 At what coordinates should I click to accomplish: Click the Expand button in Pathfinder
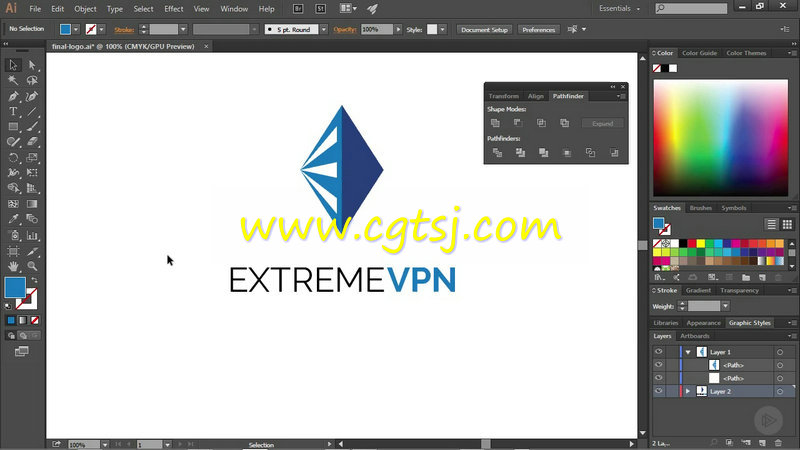pos(603,123)
